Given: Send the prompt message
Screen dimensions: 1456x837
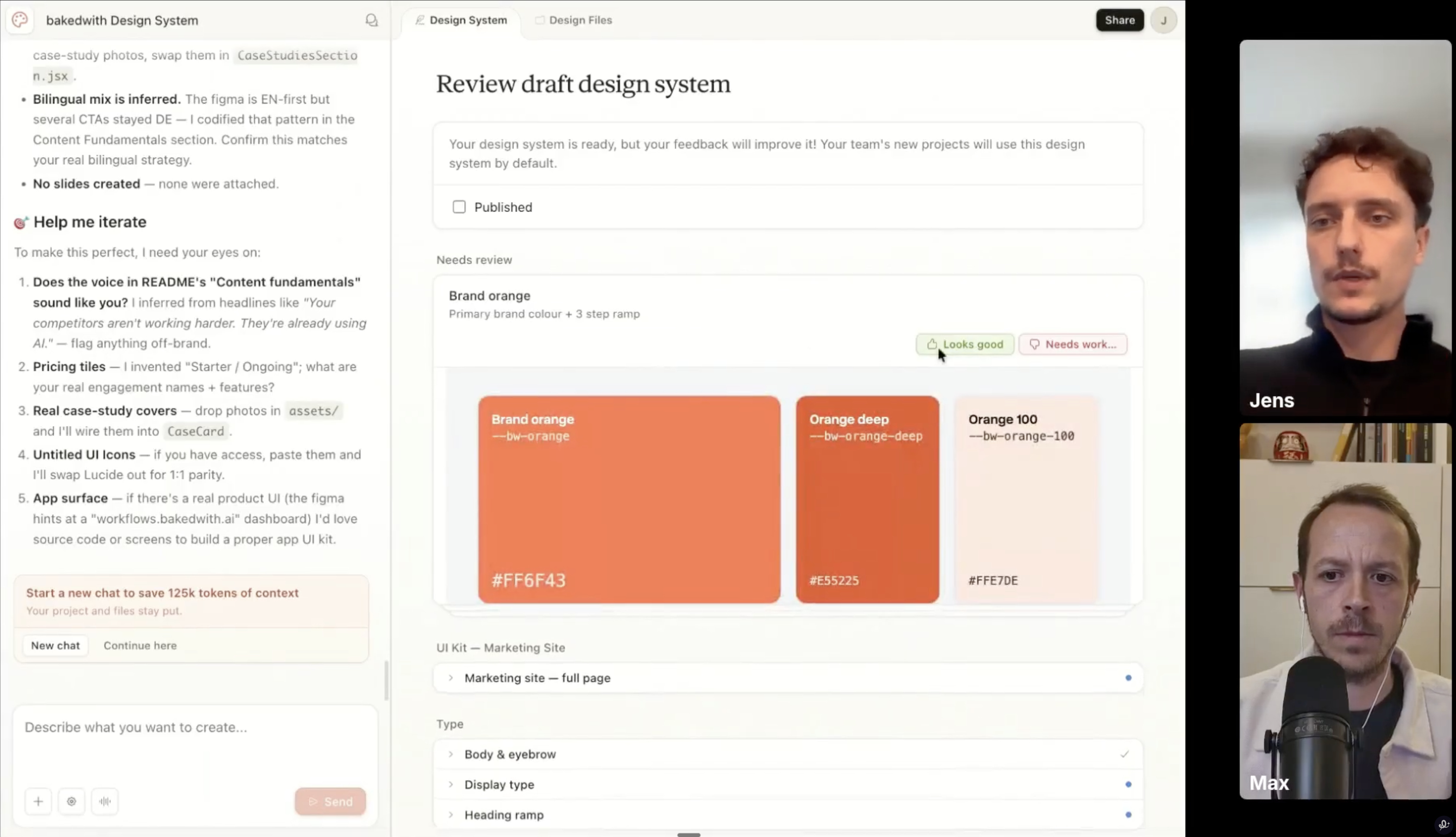Looking at the screenshot, I should coord(330,801).
